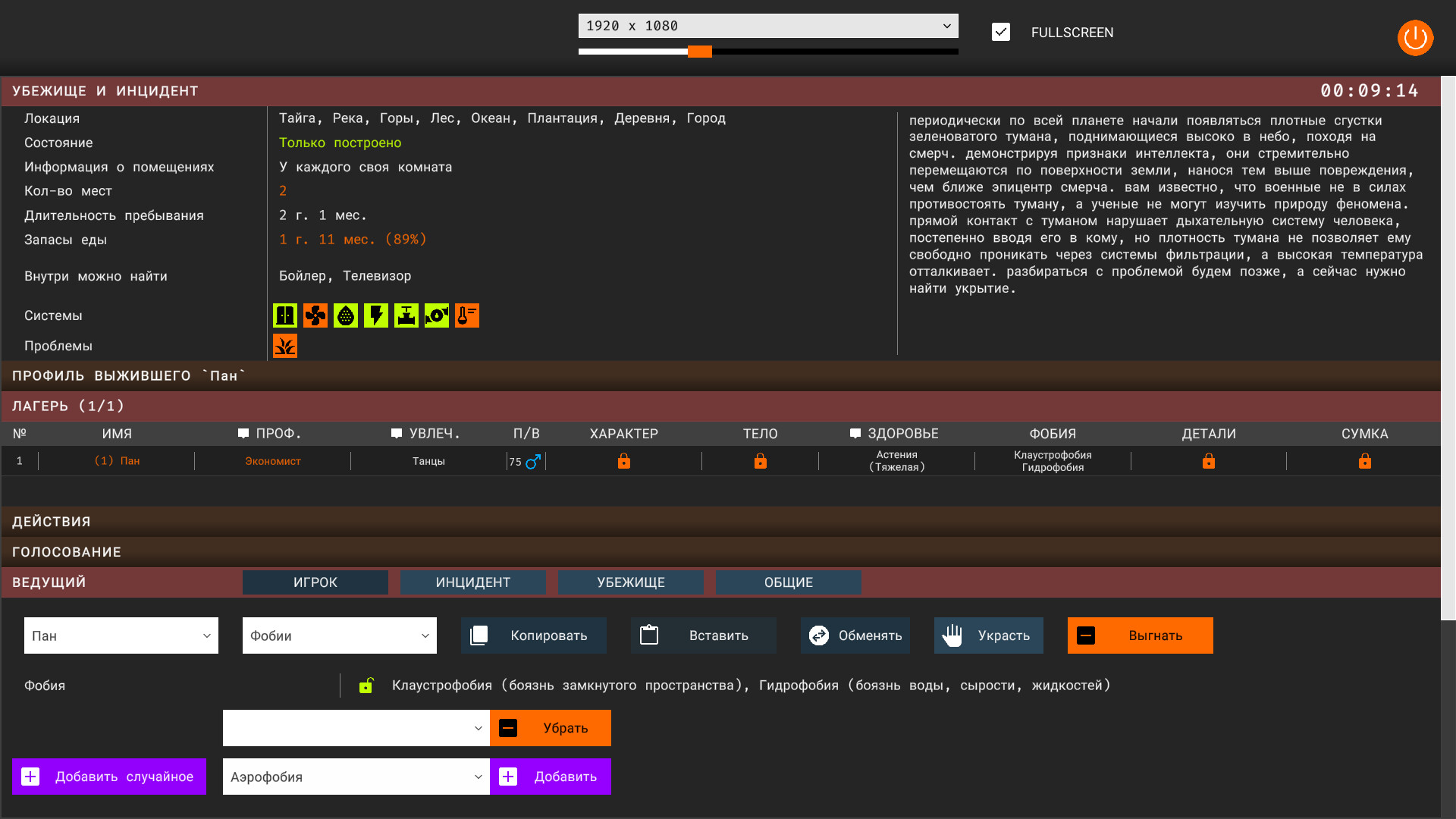This screenshot has width=1456, height=819.
Task: Click Добавить случайное phobia button
Action: (108, 776)
